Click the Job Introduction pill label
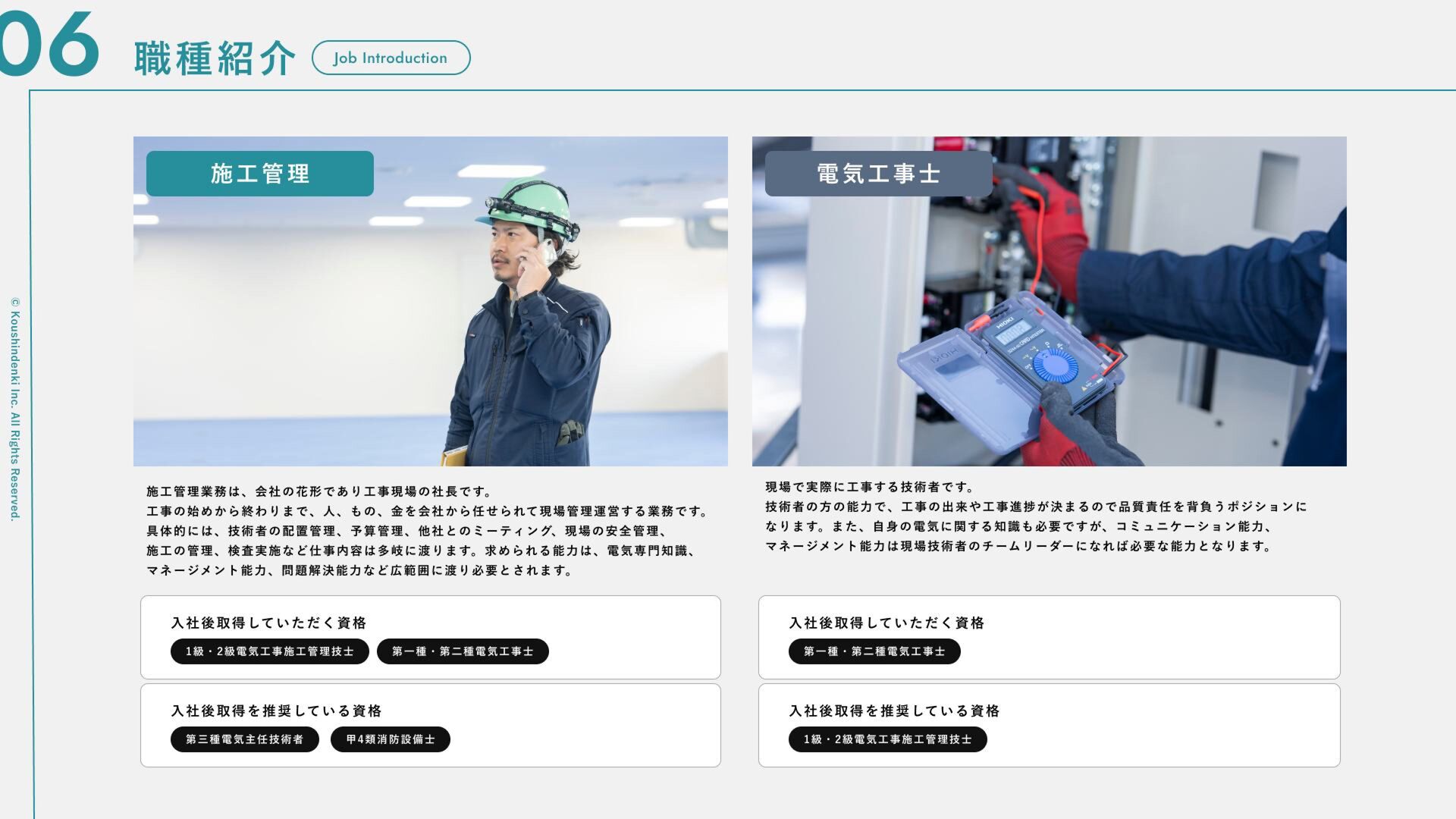 (x=391, y=58)
